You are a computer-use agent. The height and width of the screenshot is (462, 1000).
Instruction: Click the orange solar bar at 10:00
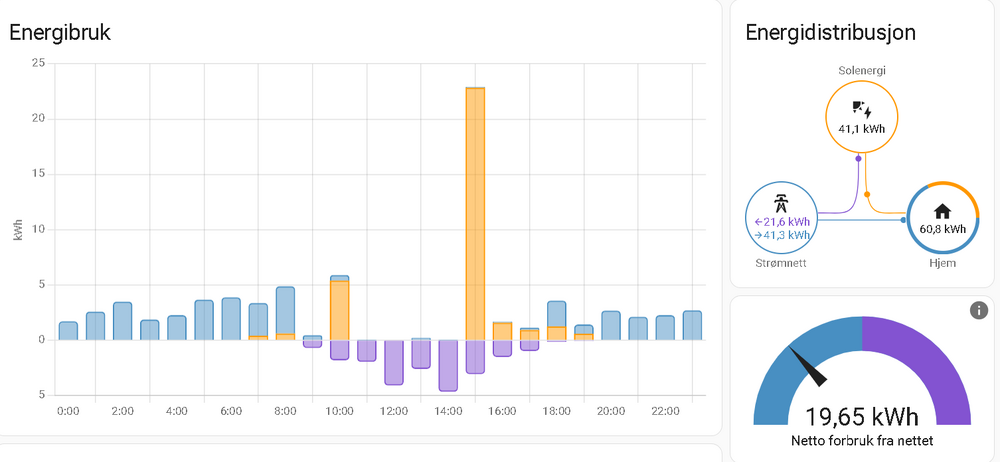pyautogui.click(x=340, y=310)
